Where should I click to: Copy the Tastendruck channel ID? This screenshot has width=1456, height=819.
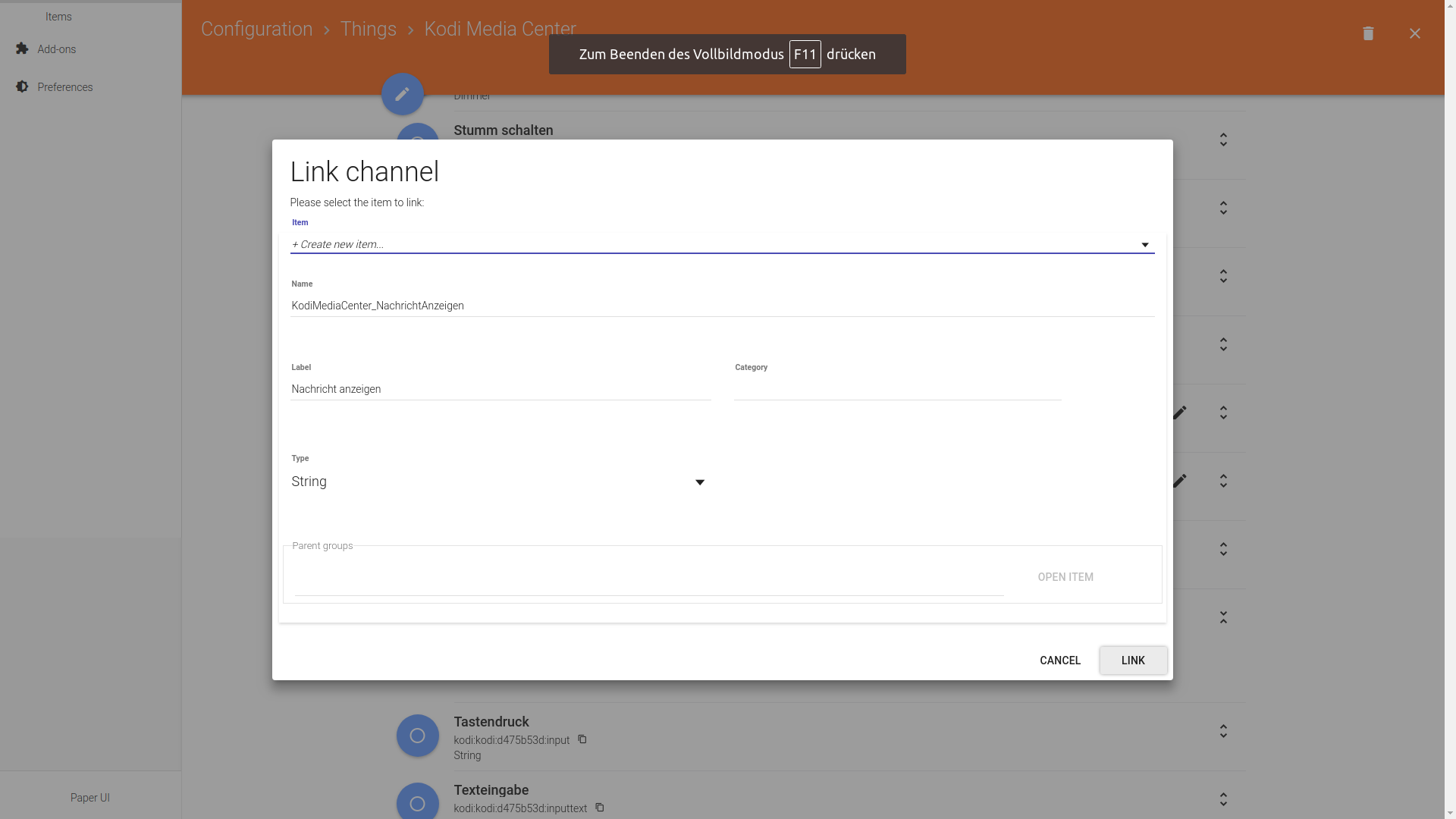point(582,739)
